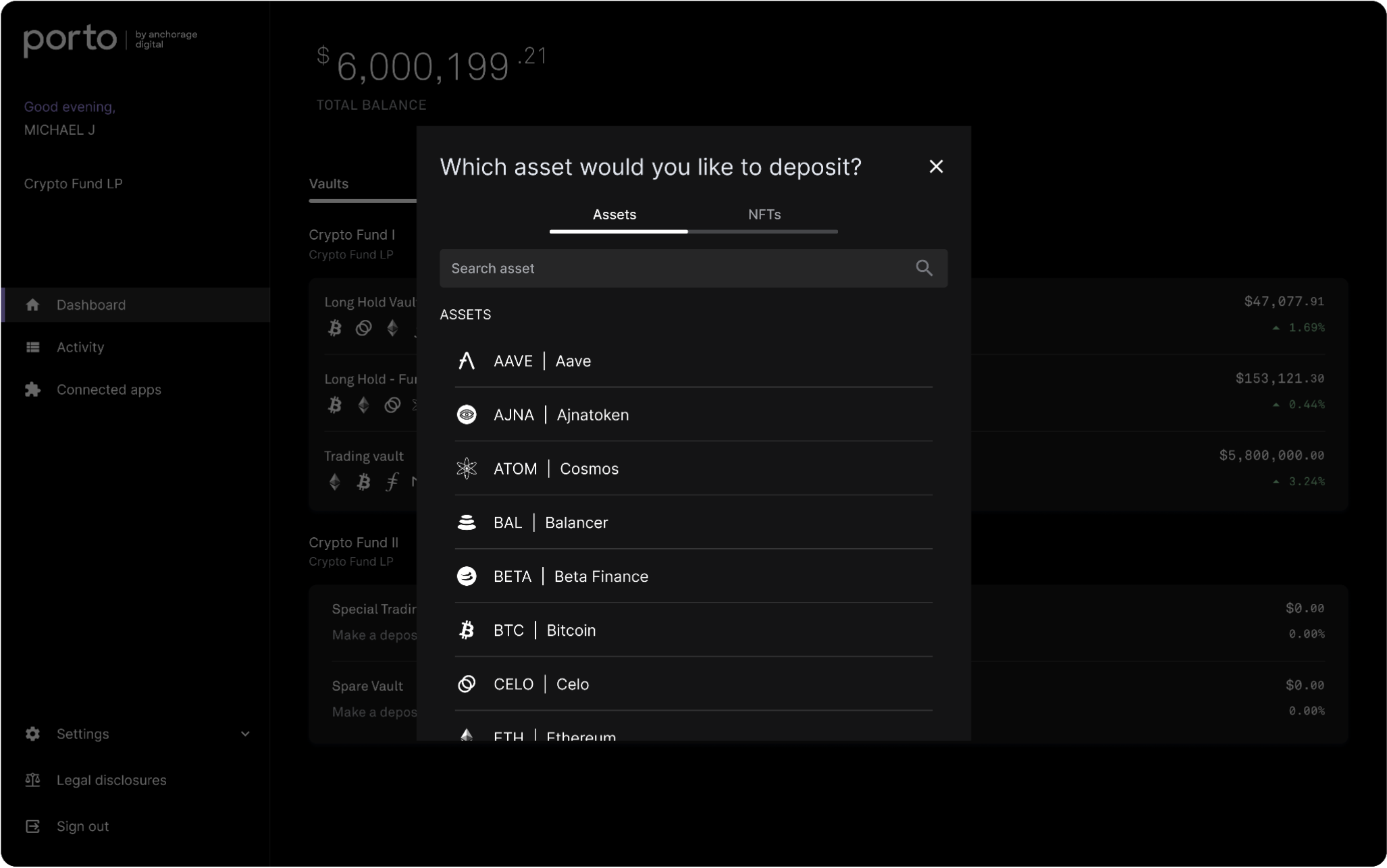Click the Celo ring icon in list
The image size is (1387, 868).
pyautogui.click(x=467, y=684)
